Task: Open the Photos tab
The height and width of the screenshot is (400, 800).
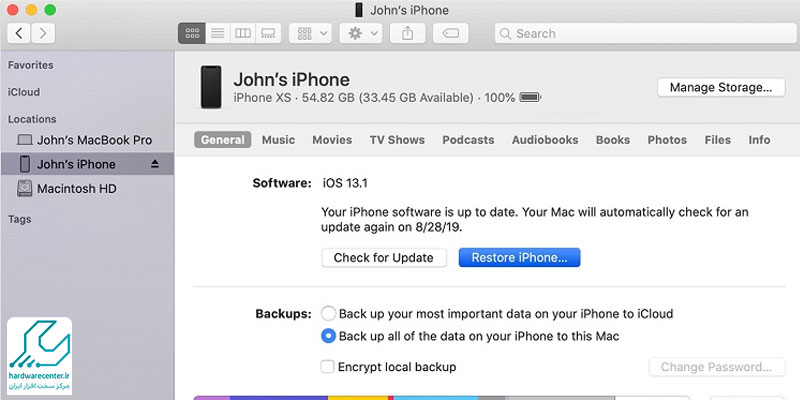Action: click(x=667, y=140)
